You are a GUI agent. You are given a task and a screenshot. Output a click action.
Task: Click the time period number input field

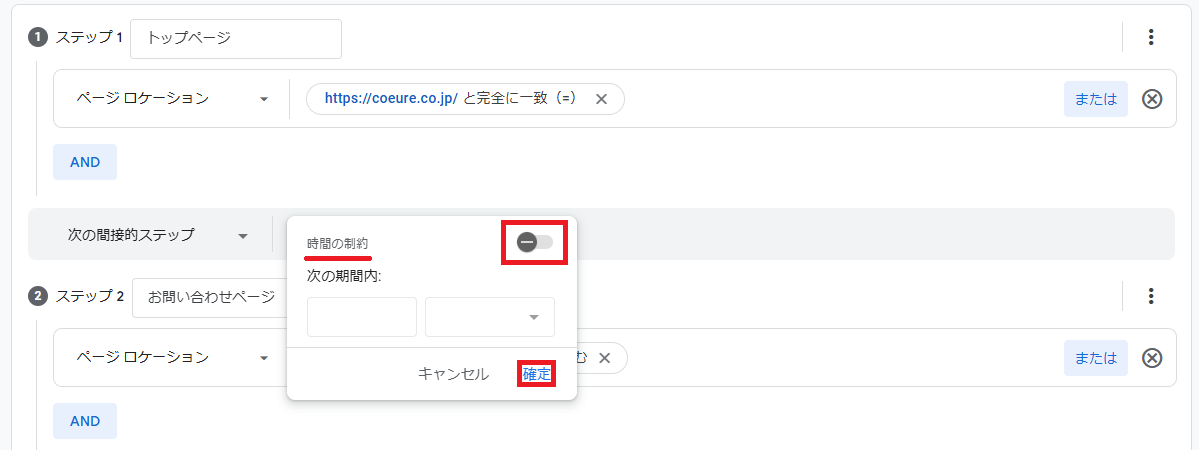pos(361,317)
